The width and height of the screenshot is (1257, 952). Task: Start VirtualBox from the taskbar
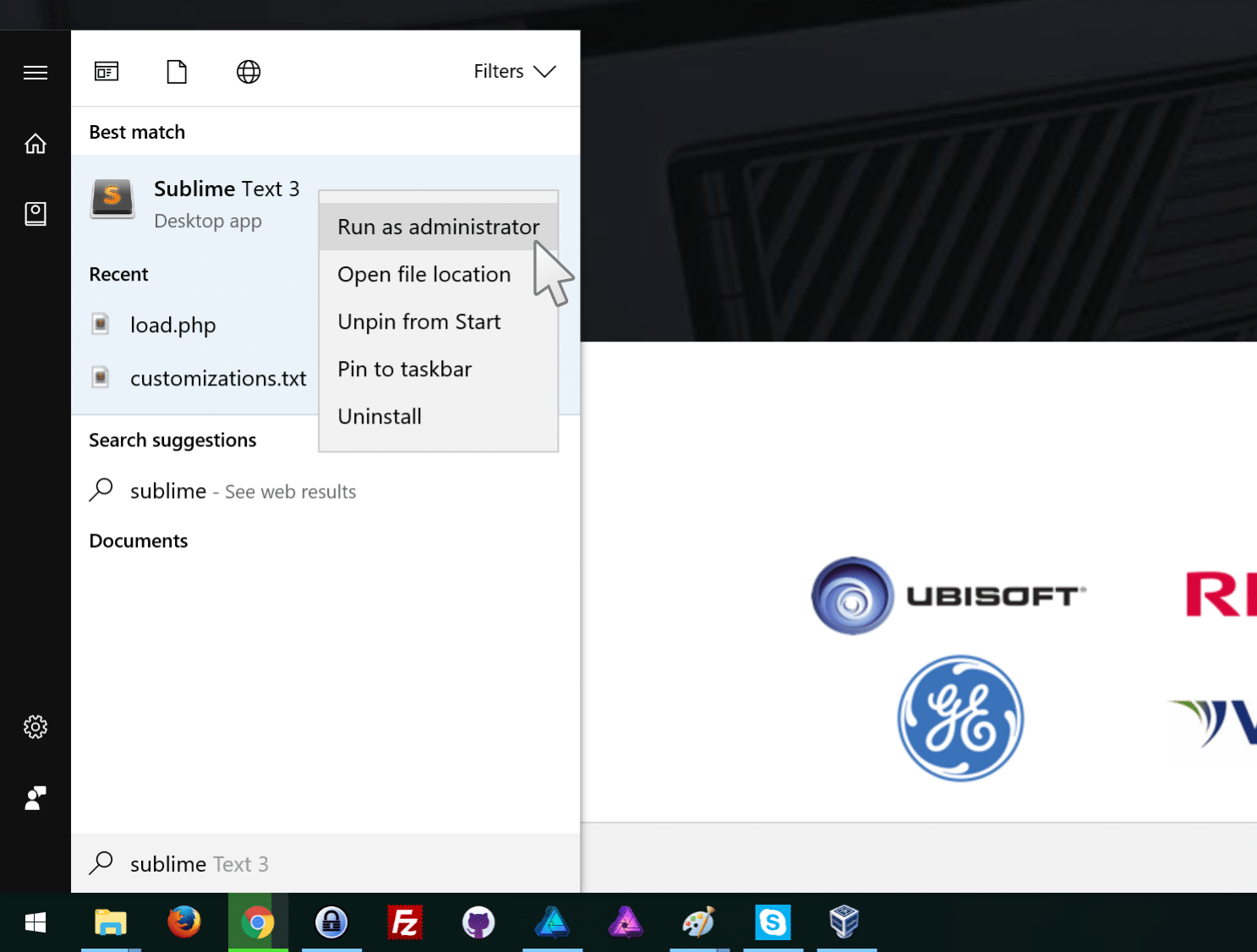click(x=846, y=922)
